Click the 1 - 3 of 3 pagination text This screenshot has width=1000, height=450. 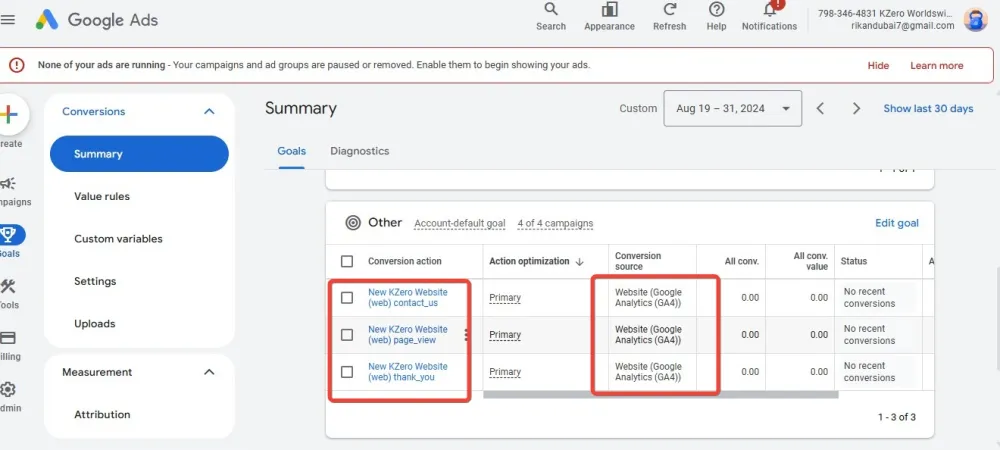pyautogui.click(x=897, y=417)
